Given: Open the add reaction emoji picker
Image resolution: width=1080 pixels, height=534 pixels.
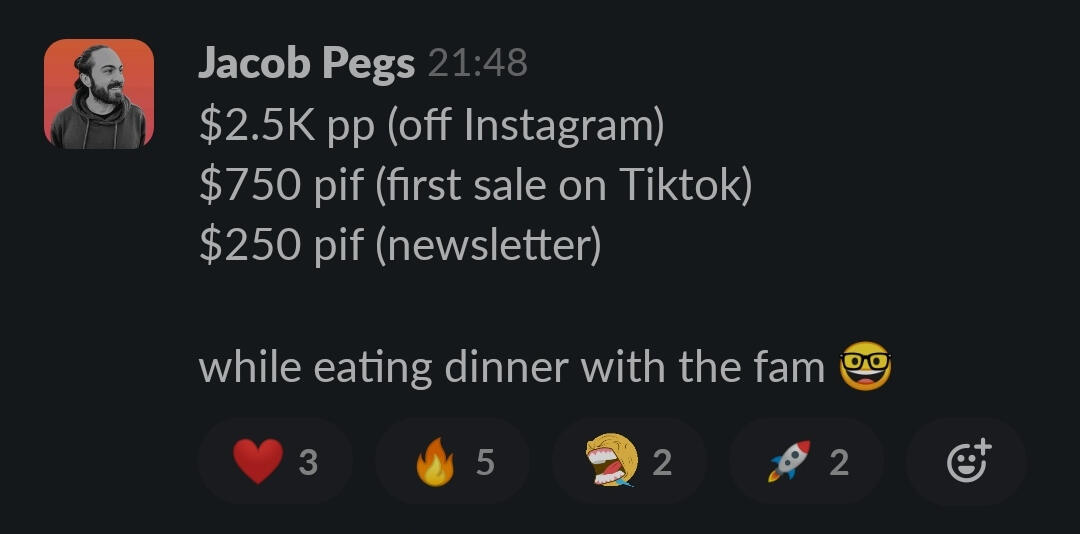Looking at the screenshot, I should click(x=966, y=462).
